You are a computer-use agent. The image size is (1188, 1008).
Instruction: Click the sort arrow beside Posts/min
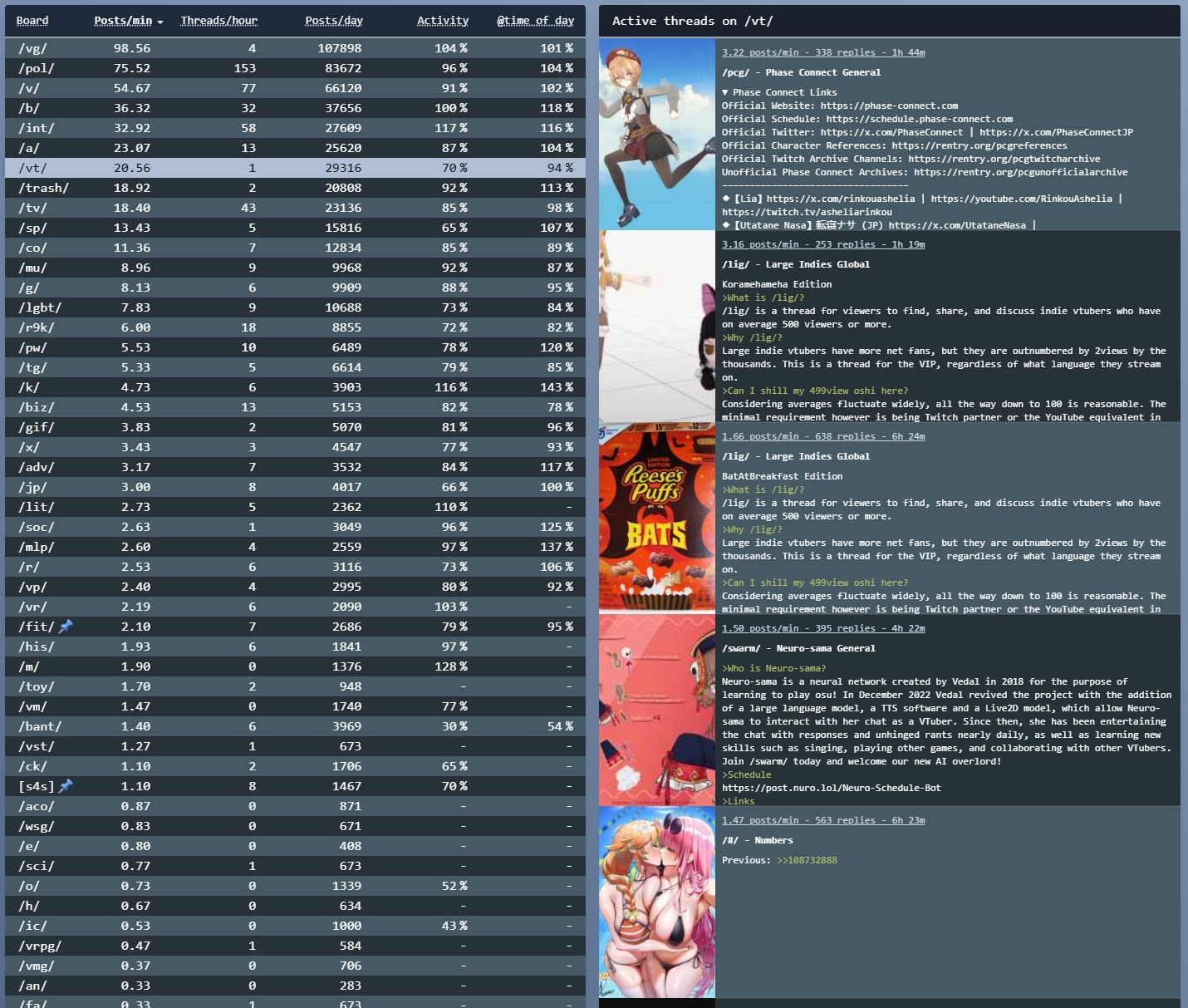point(160,22)
